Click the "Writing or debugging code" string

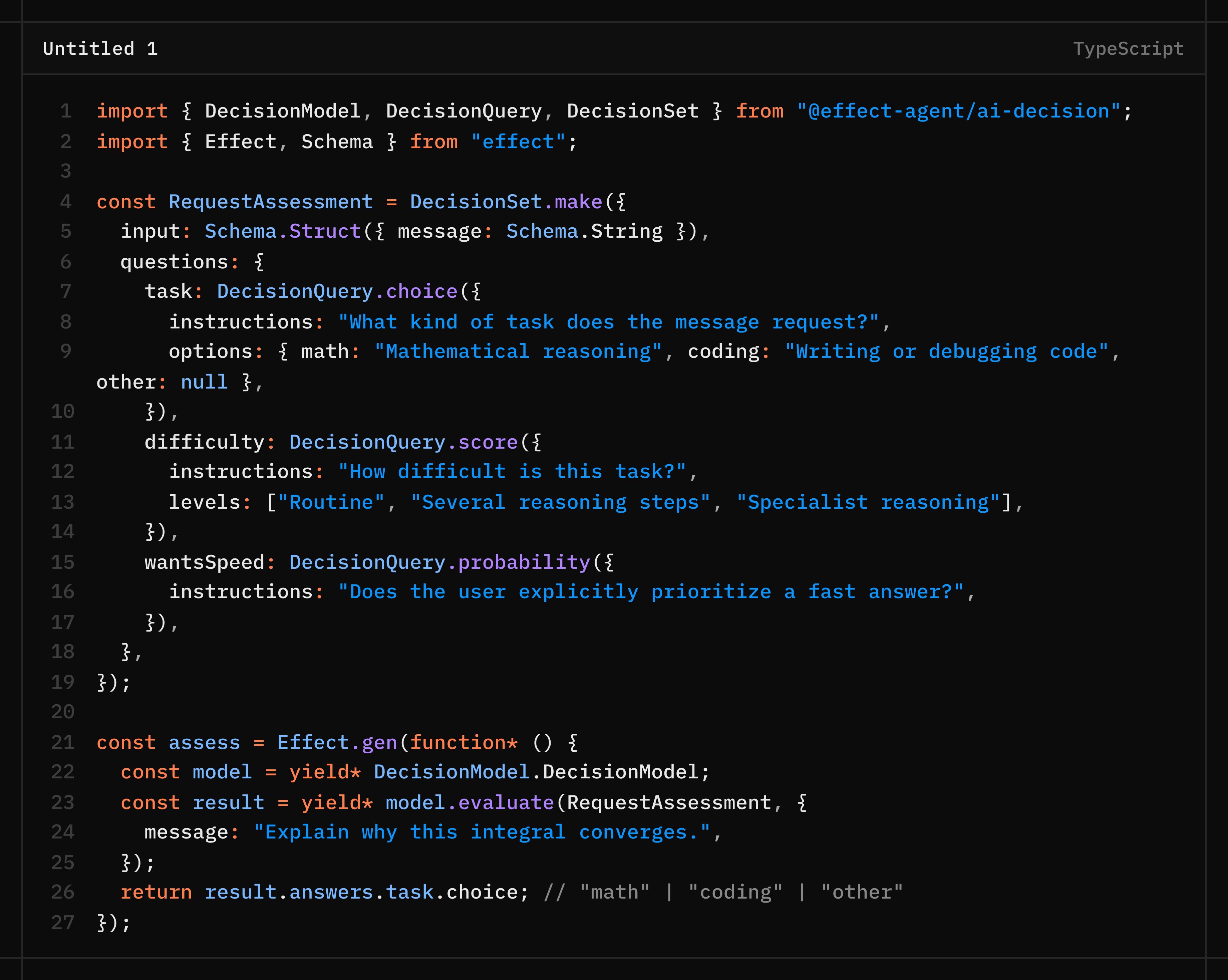(947, 351)
